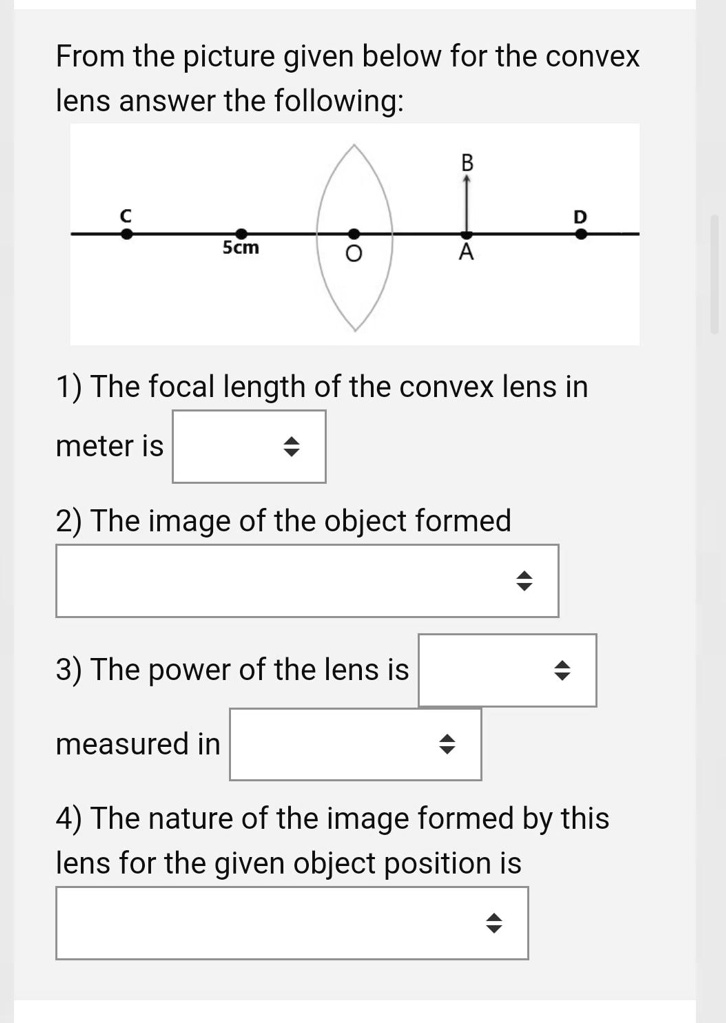
Task: Click point C on the optical diagram
Action: click(x=127, y=230)
